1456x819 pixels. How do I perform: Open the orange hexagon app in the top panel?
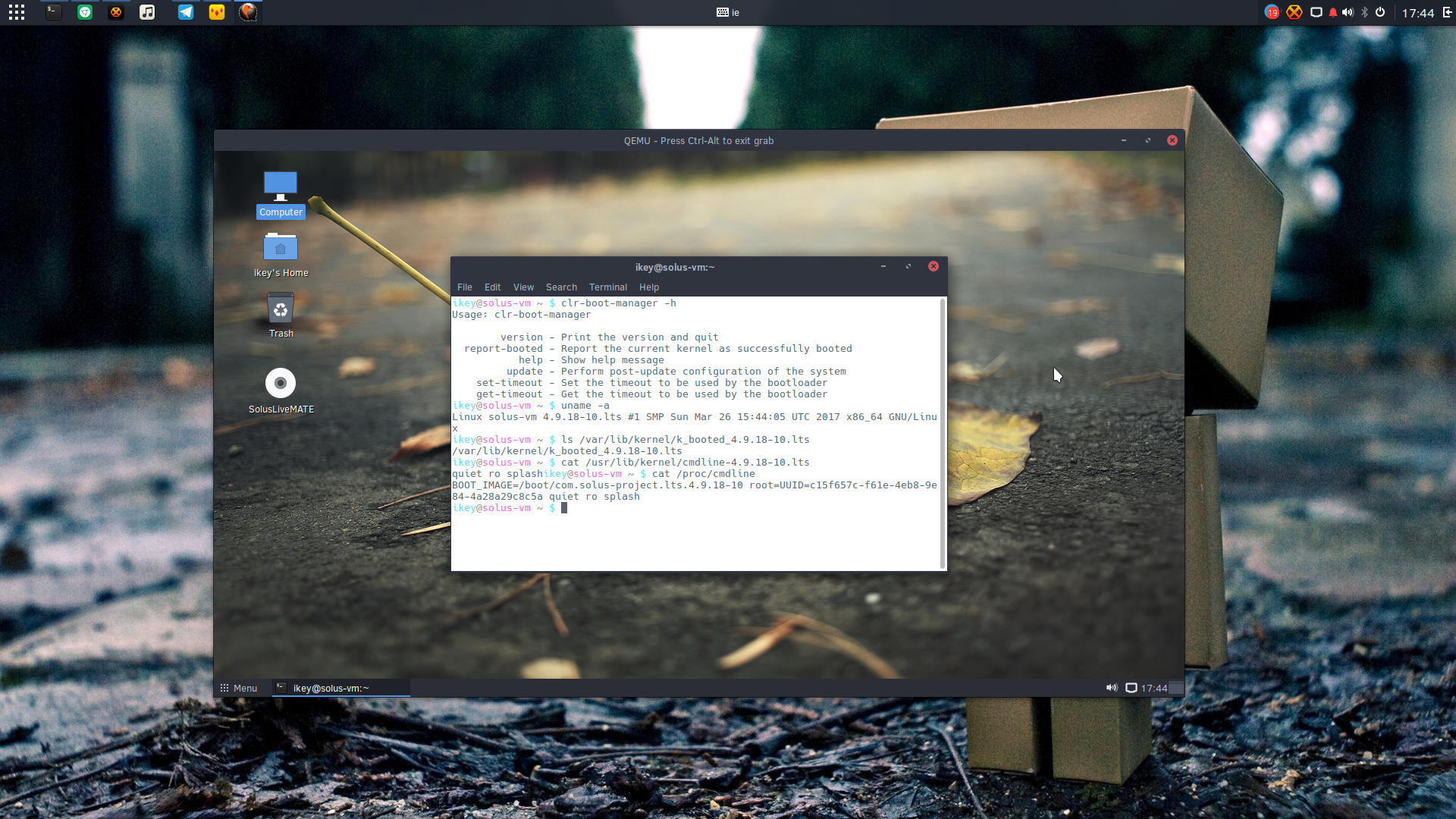click(x=116, y=12)
